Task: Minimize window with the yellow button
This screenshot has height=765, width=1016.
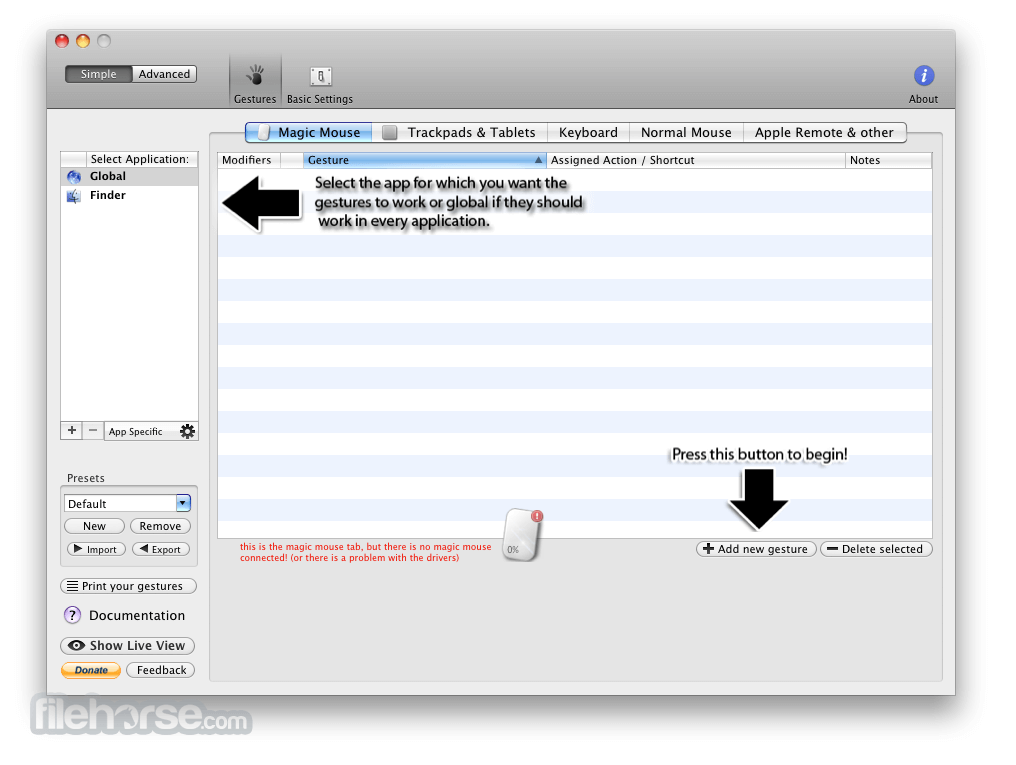Action: (83, 41)
